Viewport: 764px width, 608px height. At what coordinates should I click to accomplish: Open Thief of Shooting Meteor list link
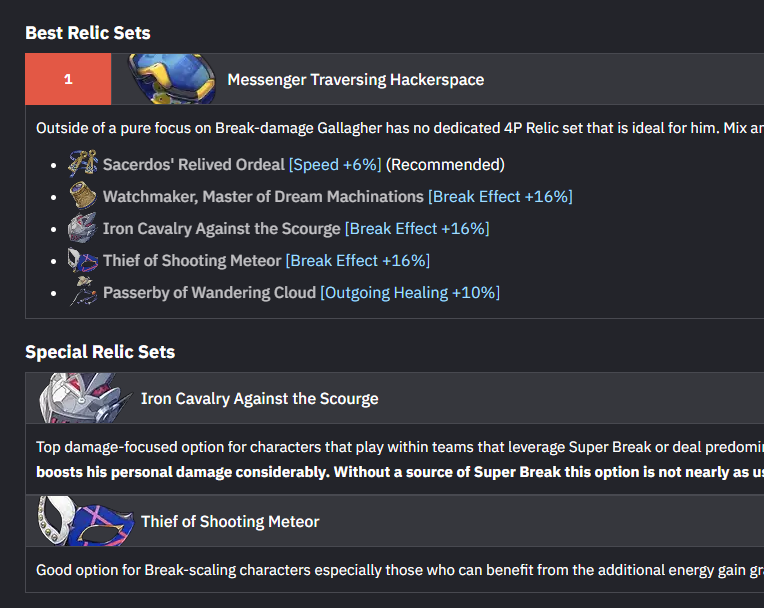[x=192, y=261]
